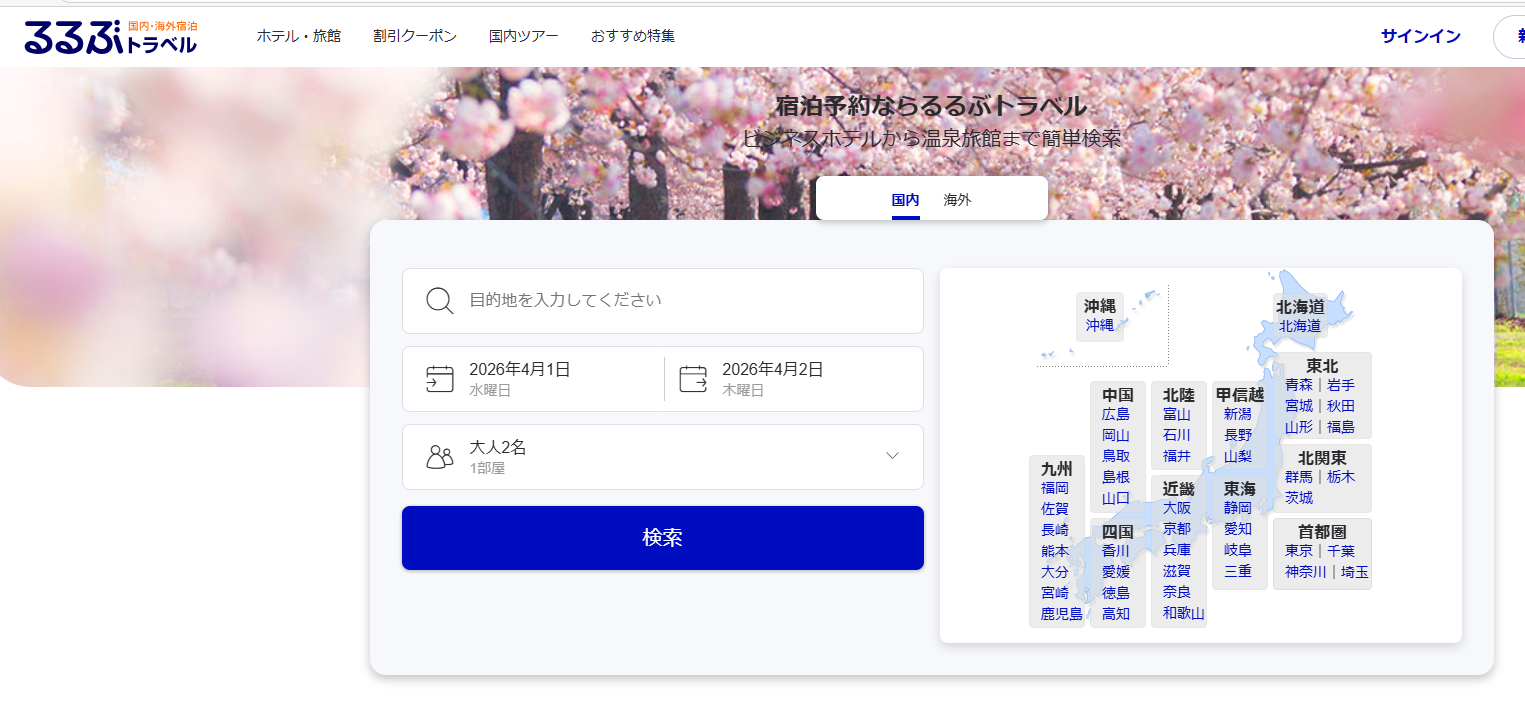Switch to the 国内 tab
Screen dimensions: 1525x708
(x=905, y=200)
